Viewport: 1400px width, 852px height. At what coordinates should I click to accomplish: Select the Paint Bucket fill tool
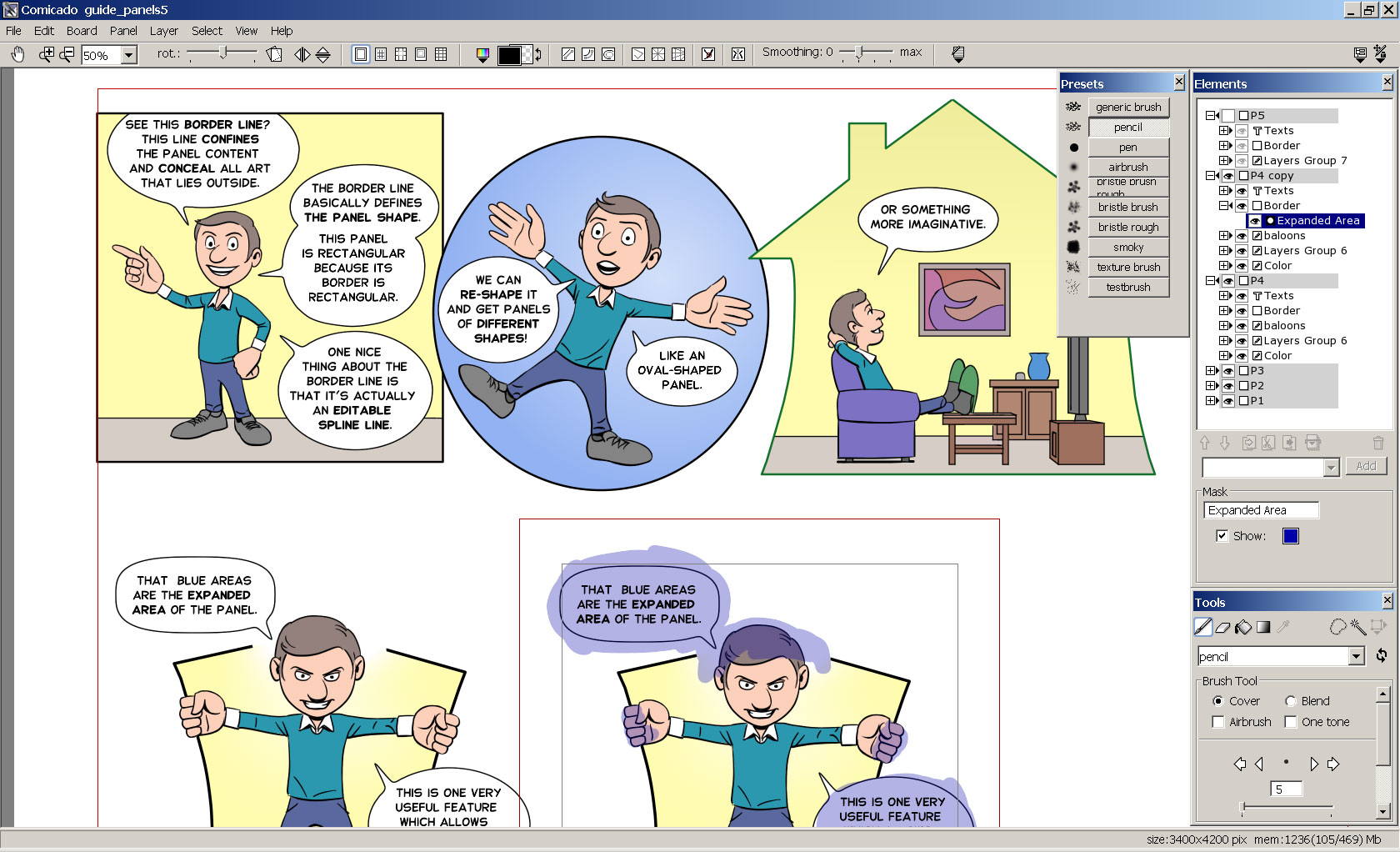pos(1242,628)
